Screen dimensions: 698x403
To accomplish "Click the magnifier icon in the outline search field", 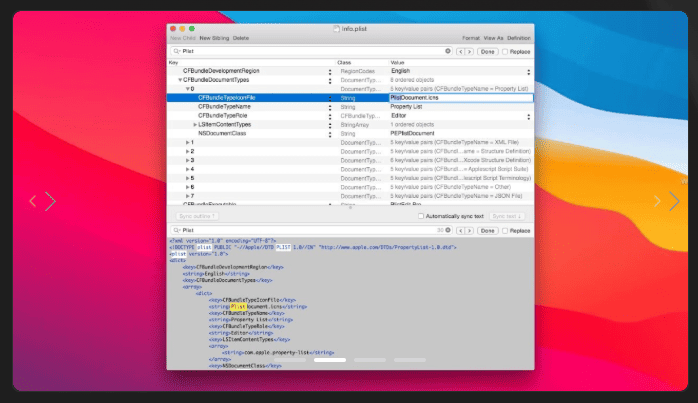I will tap(176, 51).
